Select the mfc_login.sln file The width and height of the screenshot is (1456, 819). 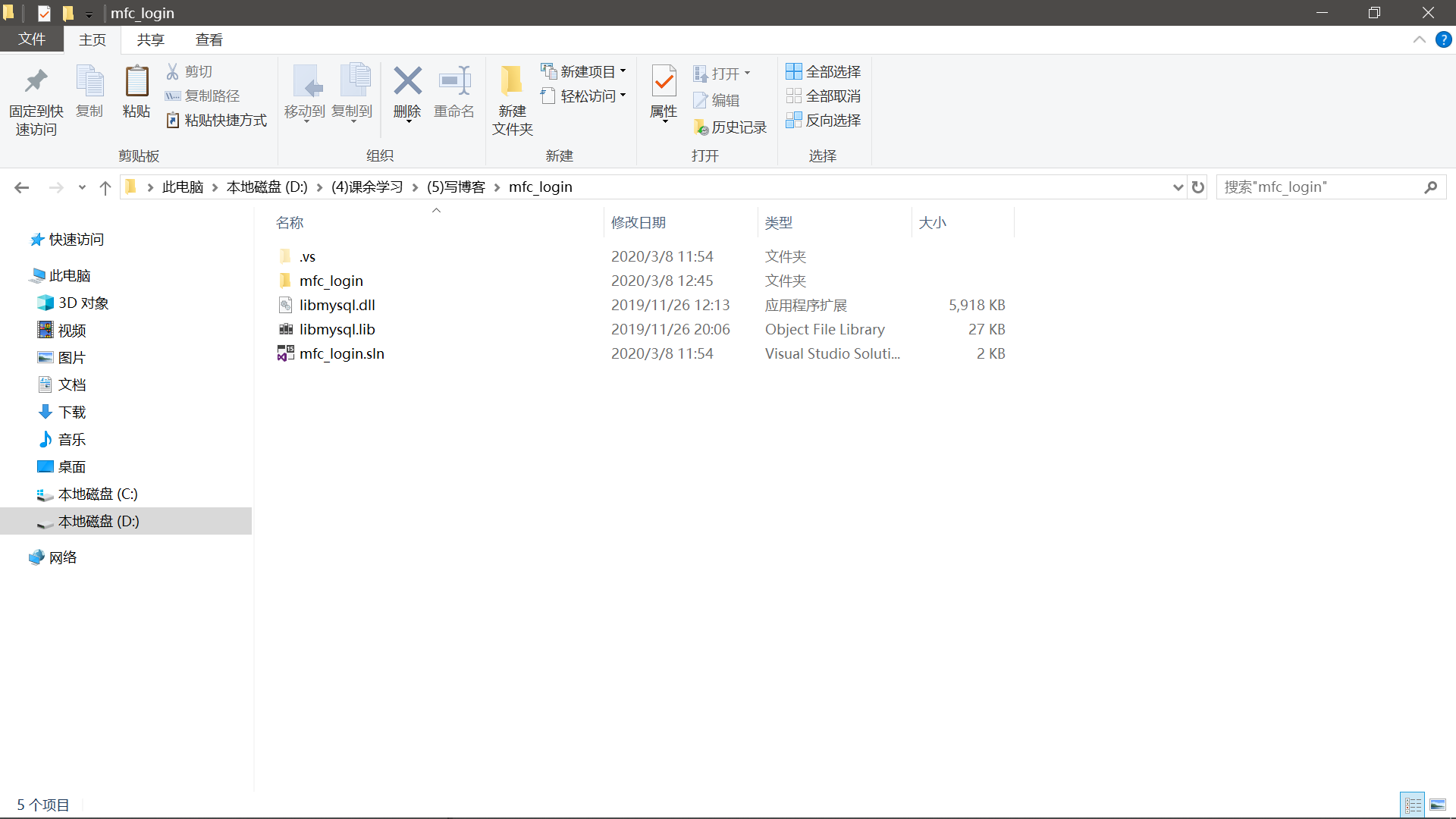tap(341, 353)
